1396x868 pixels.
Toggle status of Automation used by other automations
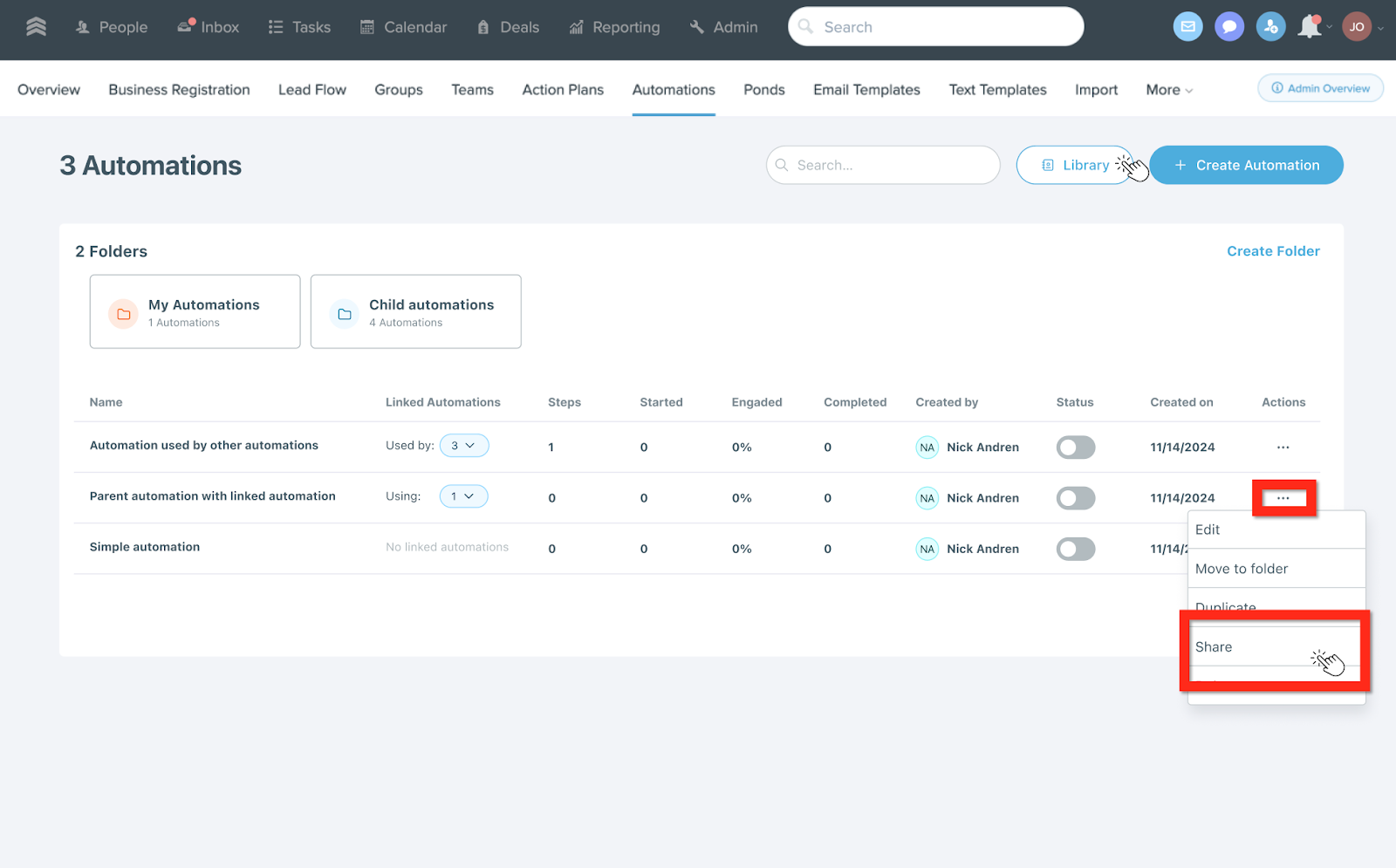point(1075,448)
